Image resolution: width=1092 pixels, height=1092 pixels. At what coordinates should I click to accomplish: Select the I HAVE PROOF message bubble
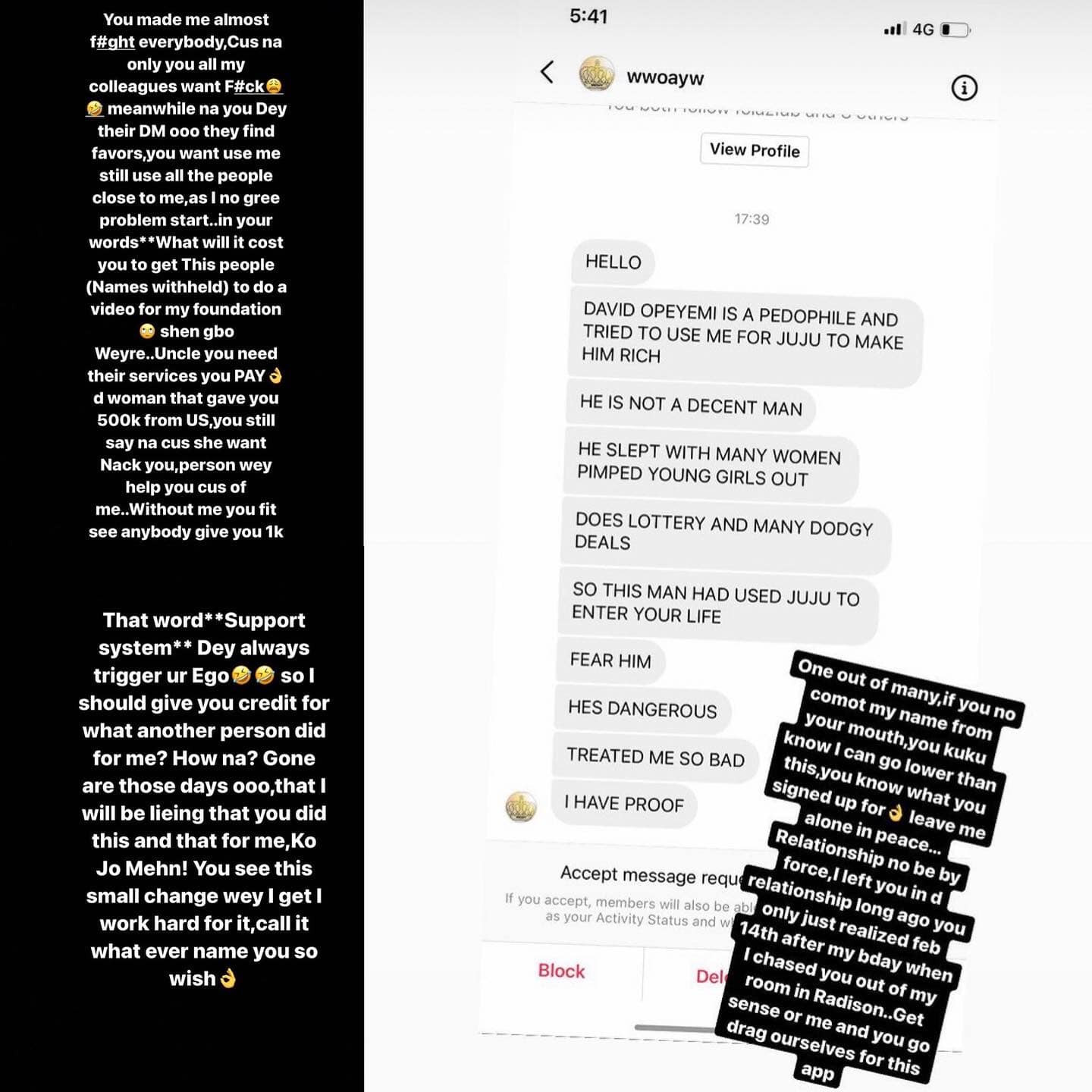[x=623, y=804]
